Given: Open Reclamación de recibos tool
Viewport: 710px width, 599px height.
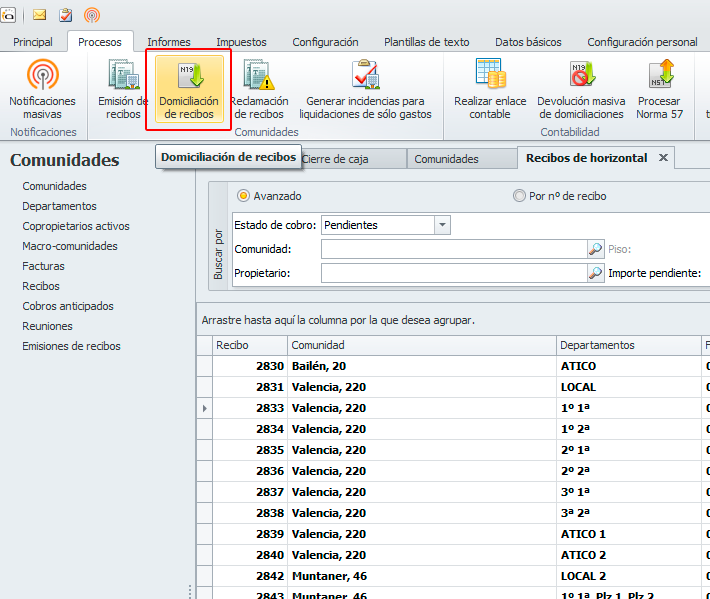Looking at the screenshot, I should (x=259, y=77).
